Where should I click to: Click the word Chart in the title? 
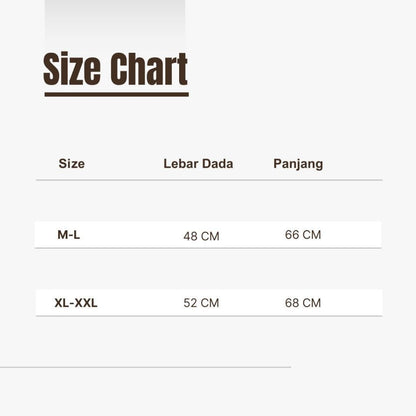click(149, 69)
